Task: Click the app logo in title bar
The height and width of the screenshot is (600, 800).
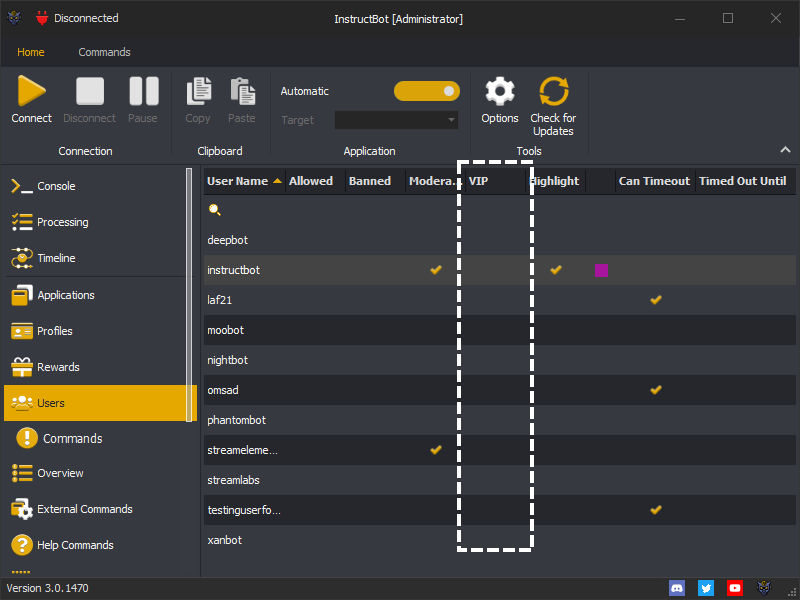Action: point(14,18)
